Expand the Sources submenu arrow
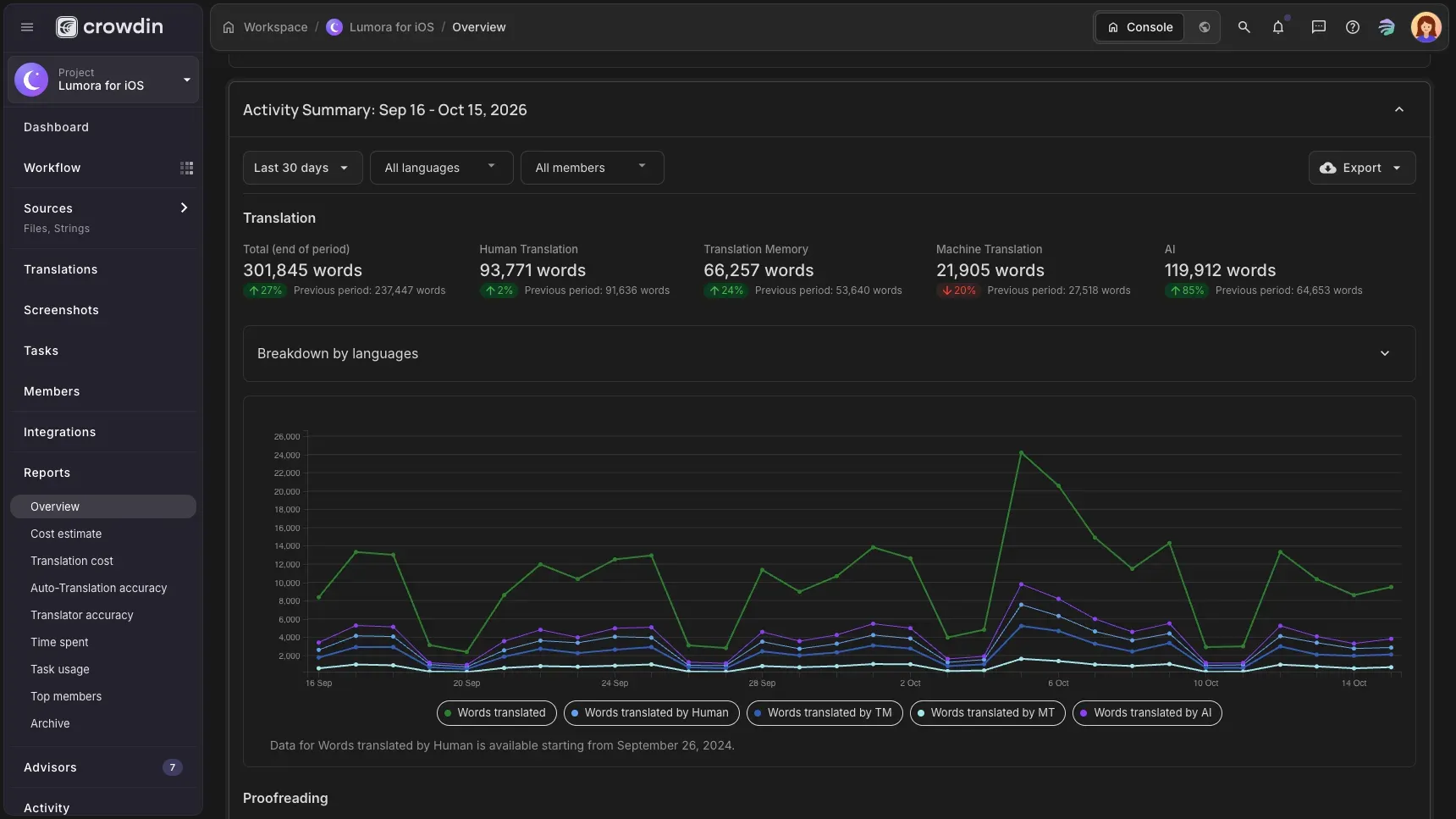The image size is (1456, 819). click(184, 208)
